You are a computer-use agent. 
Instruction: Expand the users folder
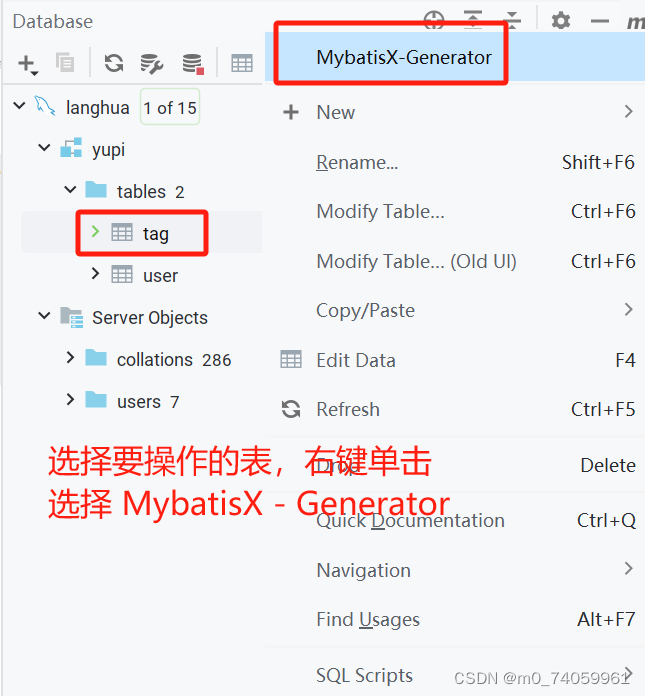[x=70, y=399]
